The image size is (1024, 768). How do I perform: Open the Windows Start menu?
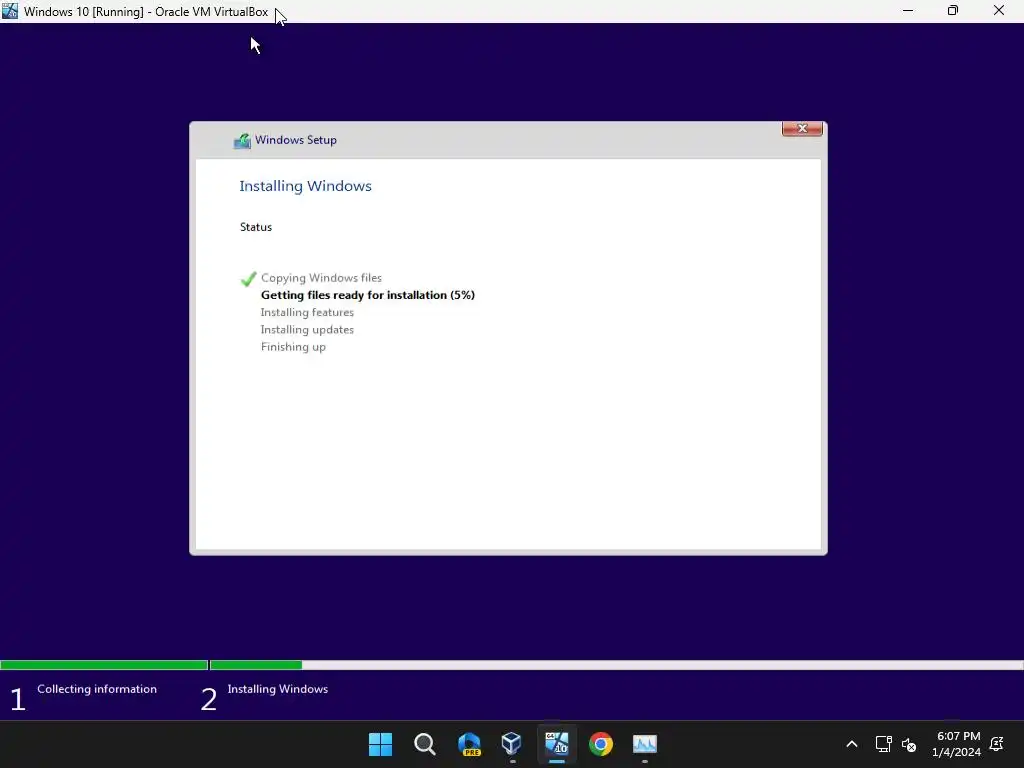pyautogui.click(x=380, y=744)
